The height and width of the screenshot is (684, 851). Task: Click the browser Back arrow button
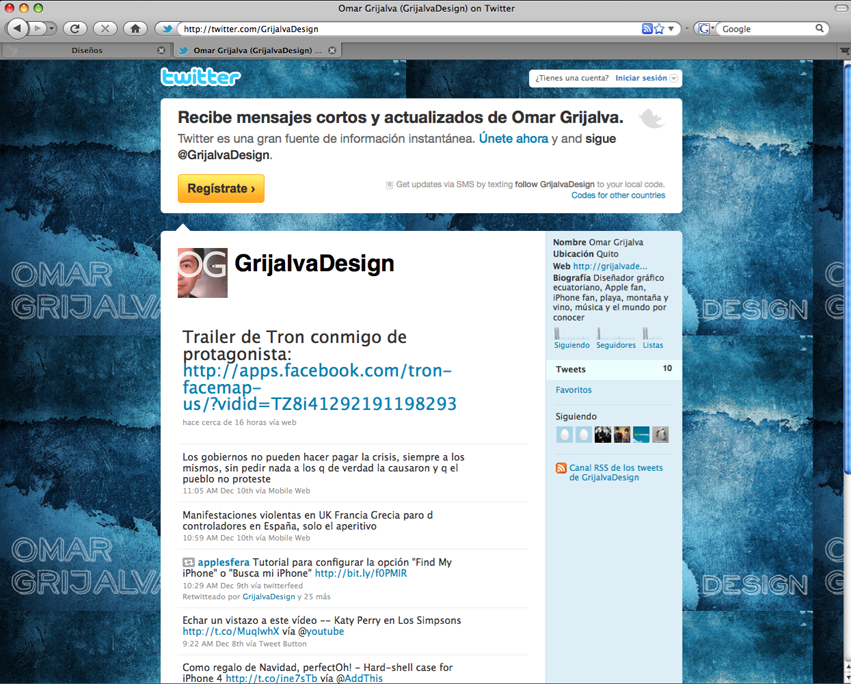tap(17, 28)
